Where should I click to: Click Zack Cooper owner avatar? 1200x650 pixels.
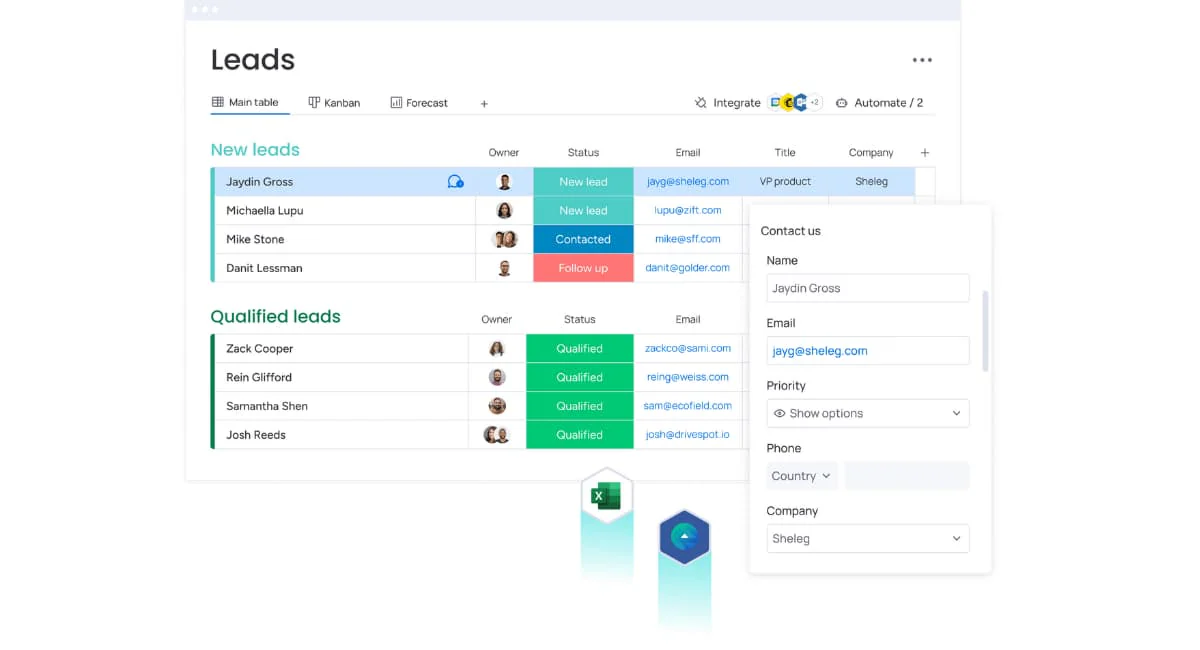[x=497, y=349]
